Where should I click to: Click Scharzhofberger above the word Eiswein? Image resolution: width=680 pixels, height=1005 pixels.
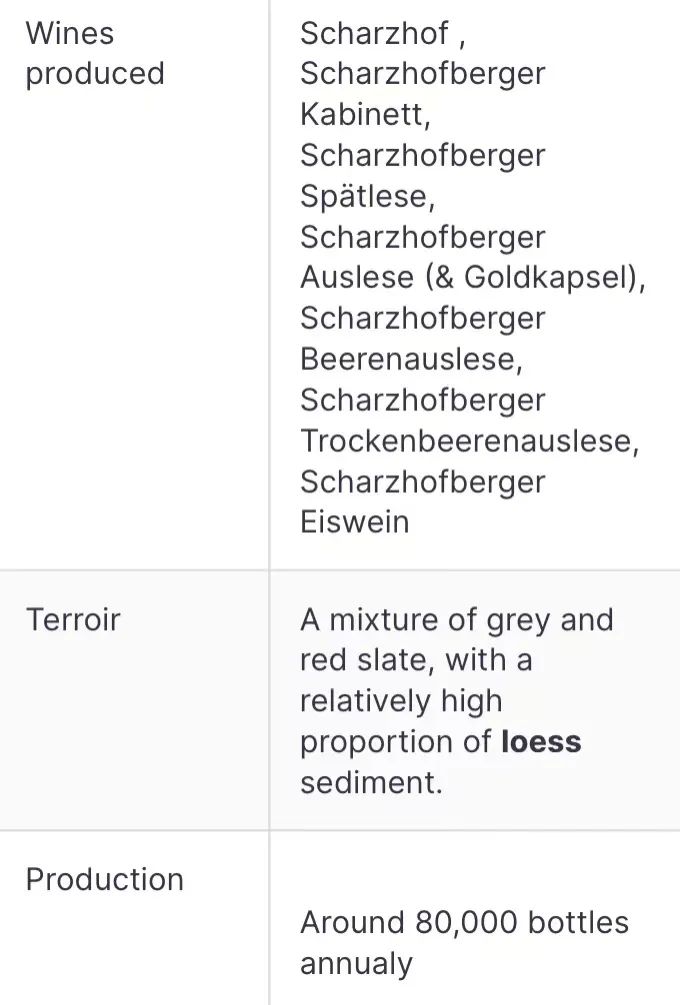pyautogui.click(x=422, y=481)
